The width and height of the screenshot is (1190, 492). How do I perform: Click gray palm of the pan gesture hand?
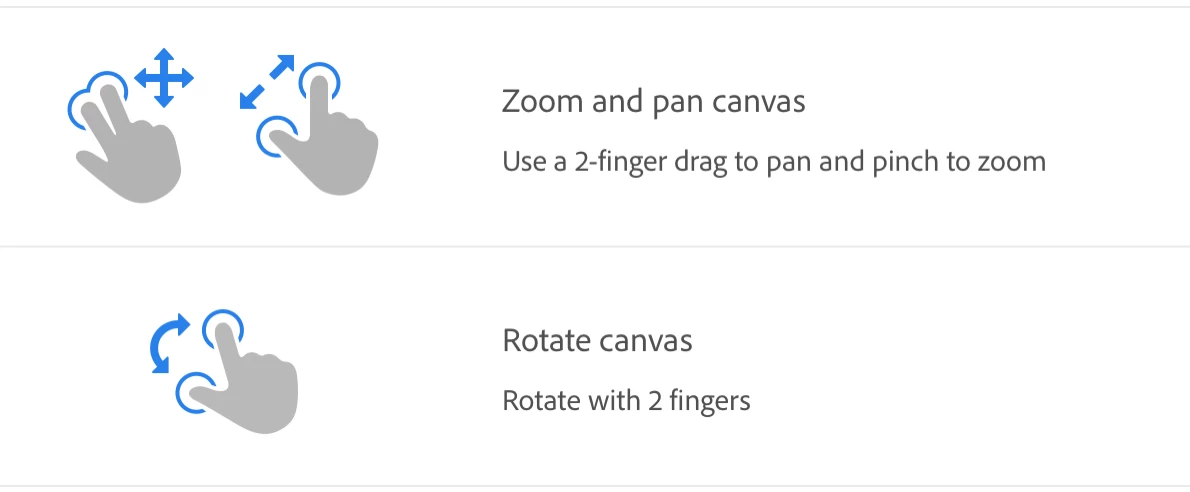pos(143,166)
